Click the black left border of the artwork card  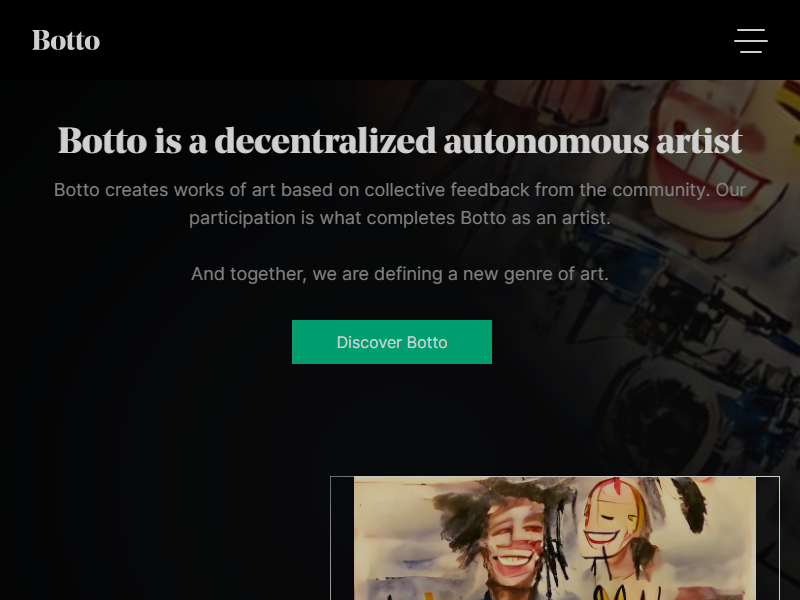tap(342, 538)
